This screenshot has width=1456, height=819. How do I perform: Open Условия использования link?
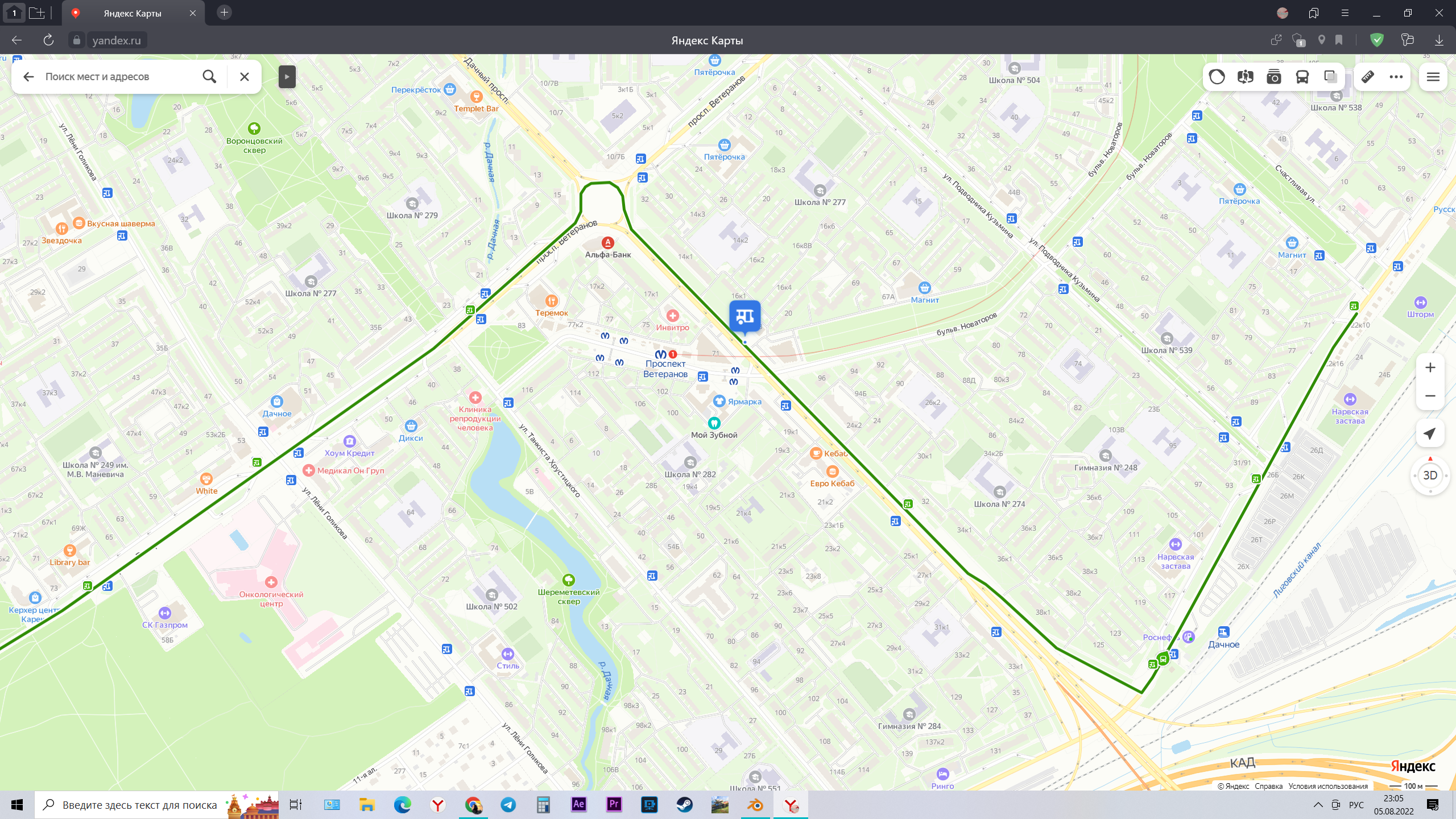pos(1327,786)
